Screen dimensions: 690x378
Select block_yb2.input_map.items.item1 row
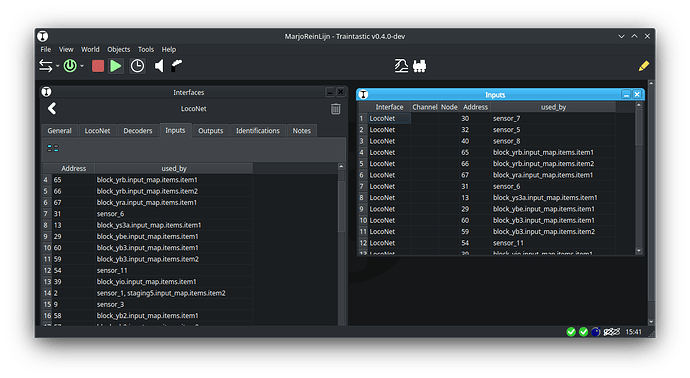pyautogui.click(x=174, y=316)
